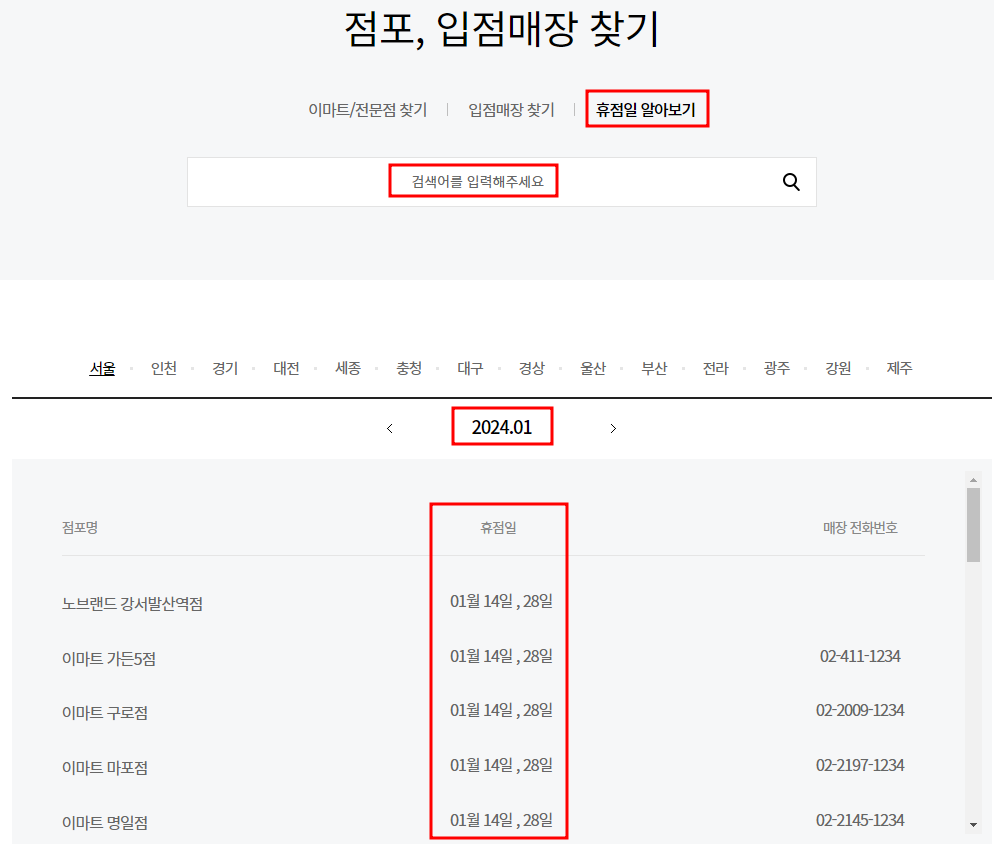The width and height of the screenshot is (994, 844).
Task: Select the 인천 region filter
Action: [x=164, y=367]
